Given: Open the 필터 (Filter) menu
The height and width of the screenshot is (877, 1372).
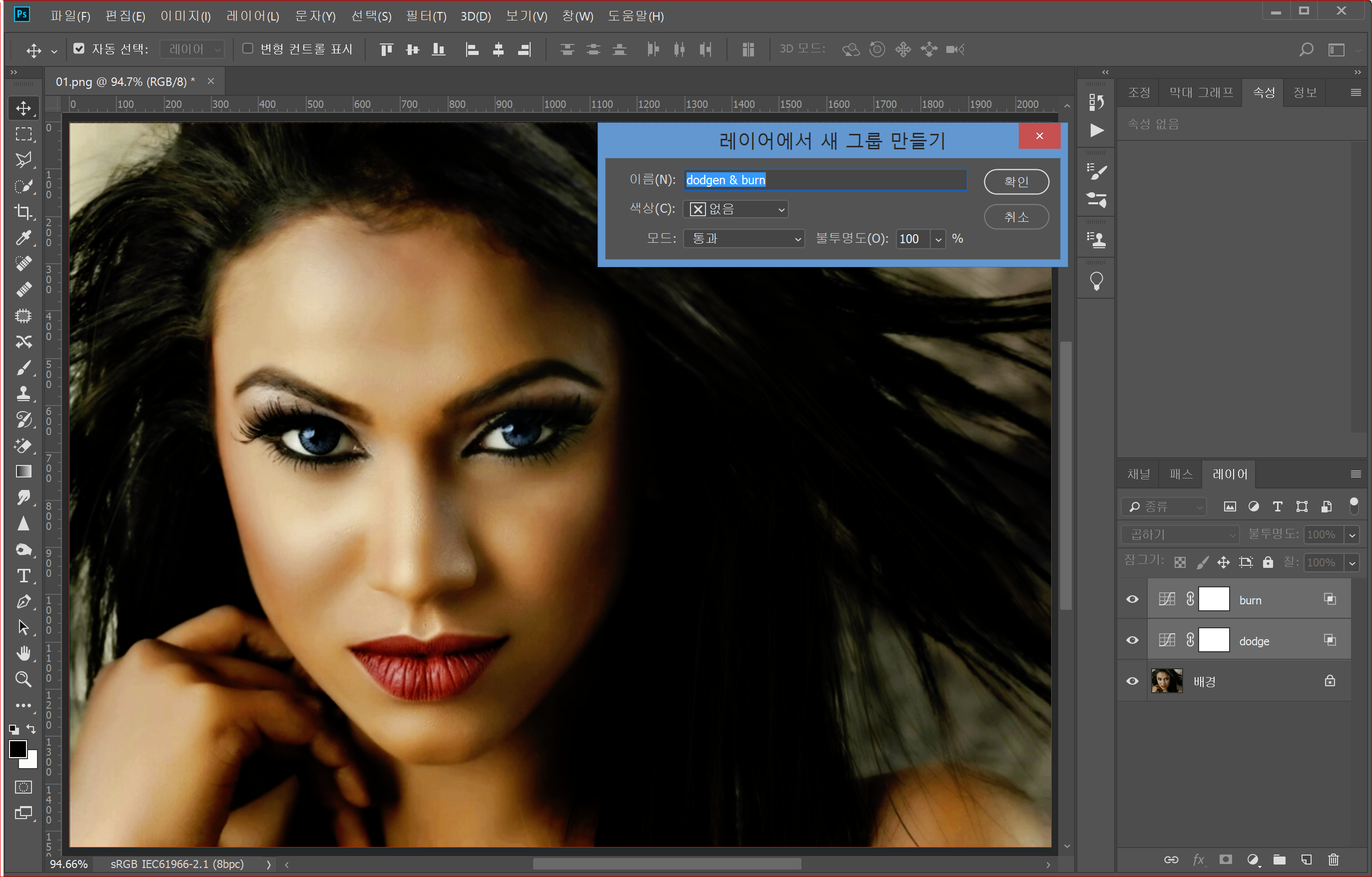Looking at the screenshot, I should pos(426,16).
